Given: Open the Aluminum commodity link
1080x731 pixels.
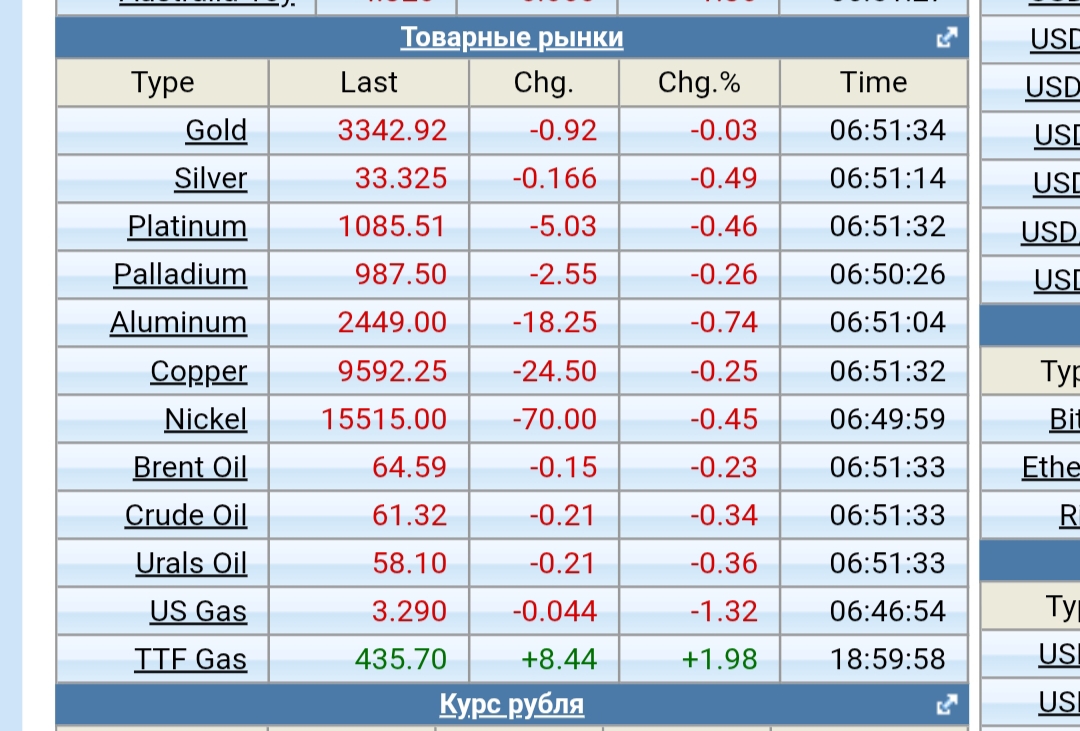Looking at the screenshot, I should coord(178,323).
